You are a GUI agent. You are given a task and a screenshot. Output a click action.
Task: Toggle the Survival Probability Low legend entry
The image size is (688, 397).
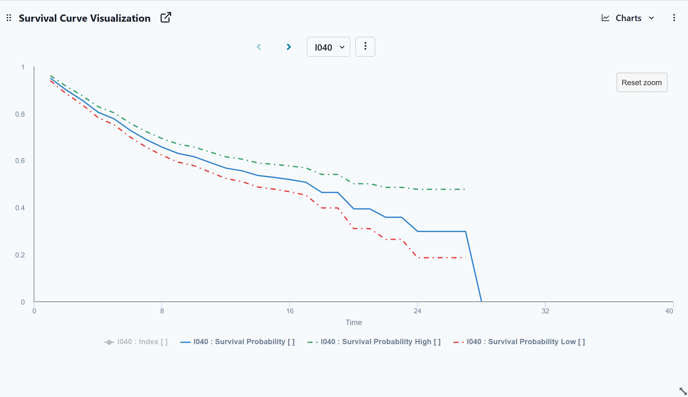click(520, 342)
